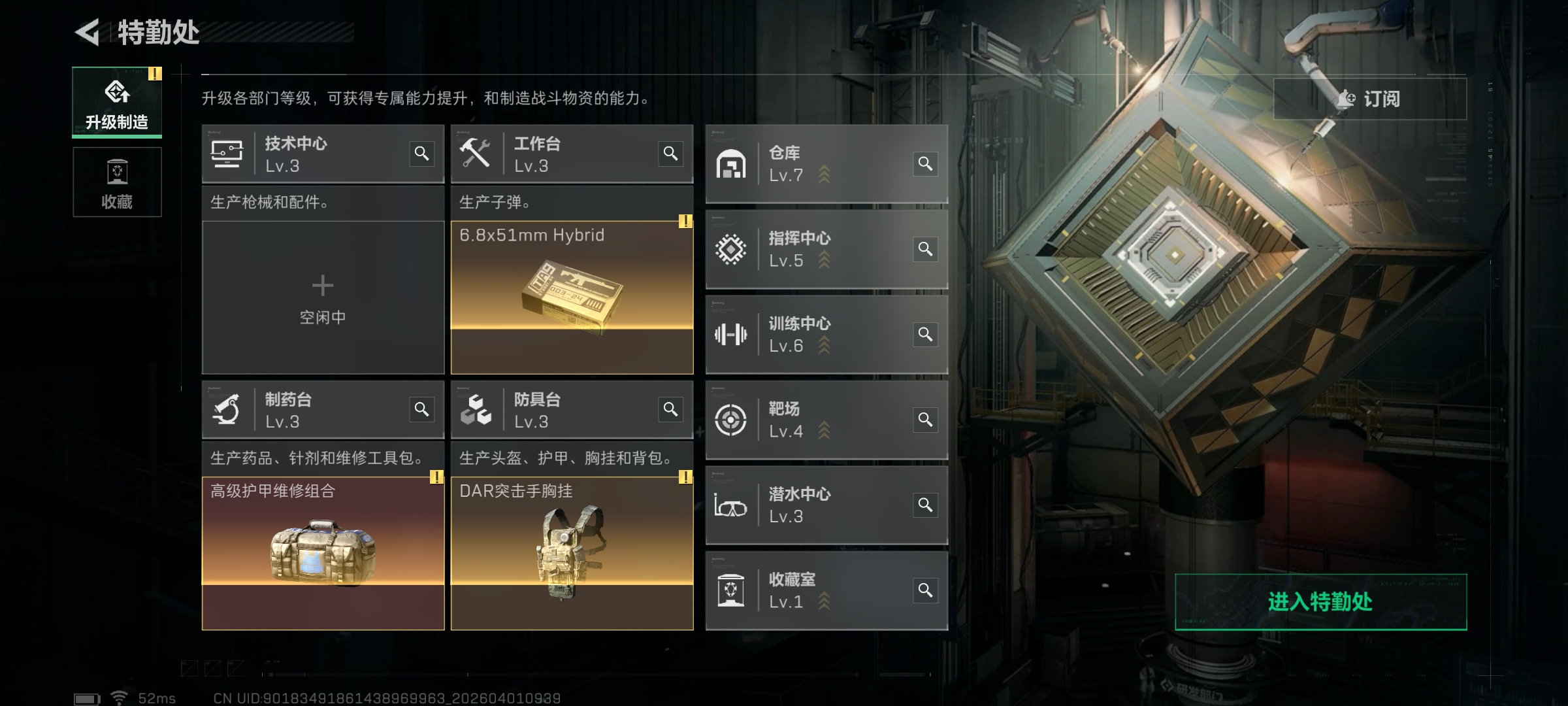Open the DAR突击手胸挂 item card

(x=572, y=554)
